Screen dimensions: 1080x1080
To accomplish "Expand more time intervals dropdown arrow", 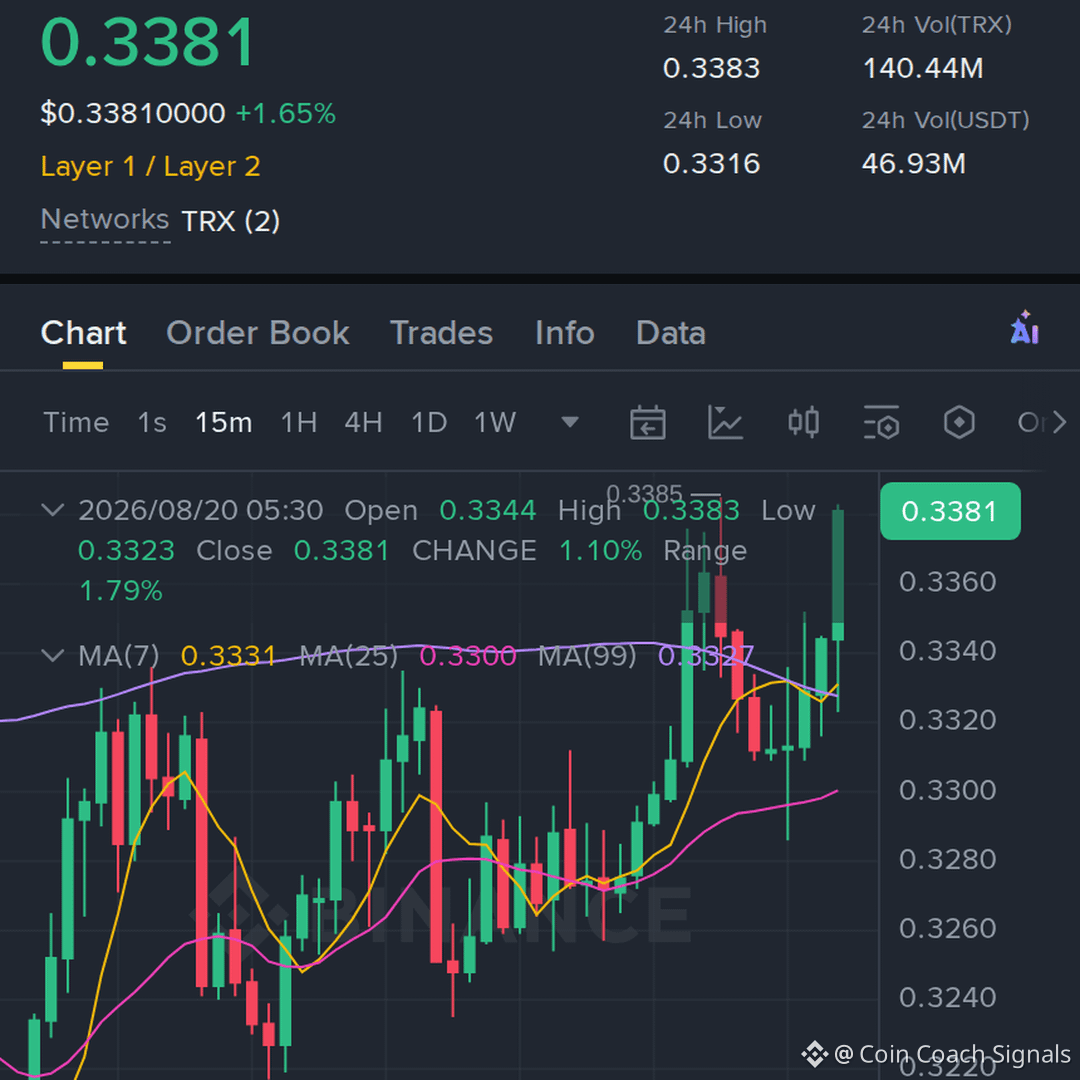I will point(570,422).
